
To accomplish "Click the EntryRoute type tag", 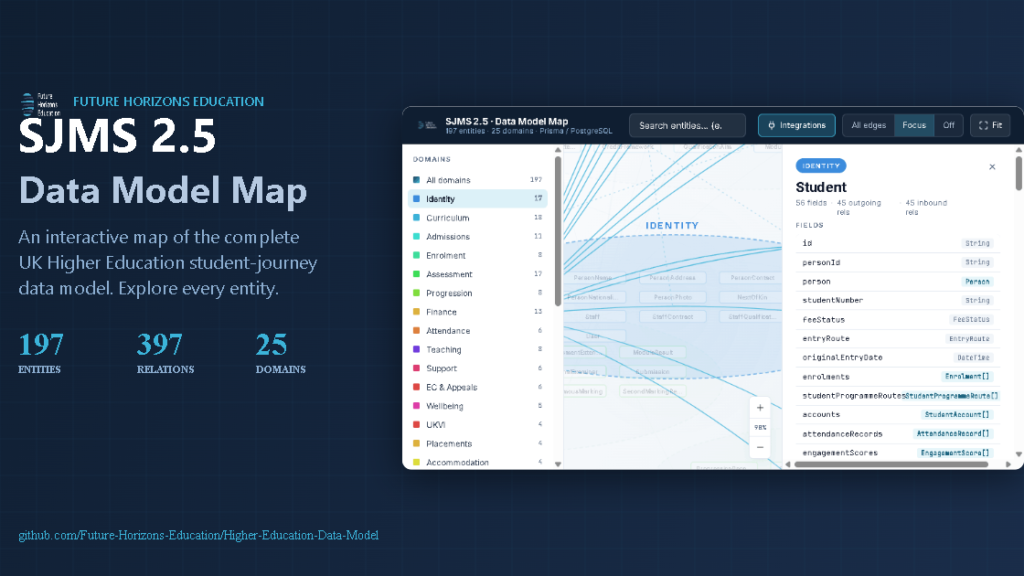I will [x=969, y=339].
